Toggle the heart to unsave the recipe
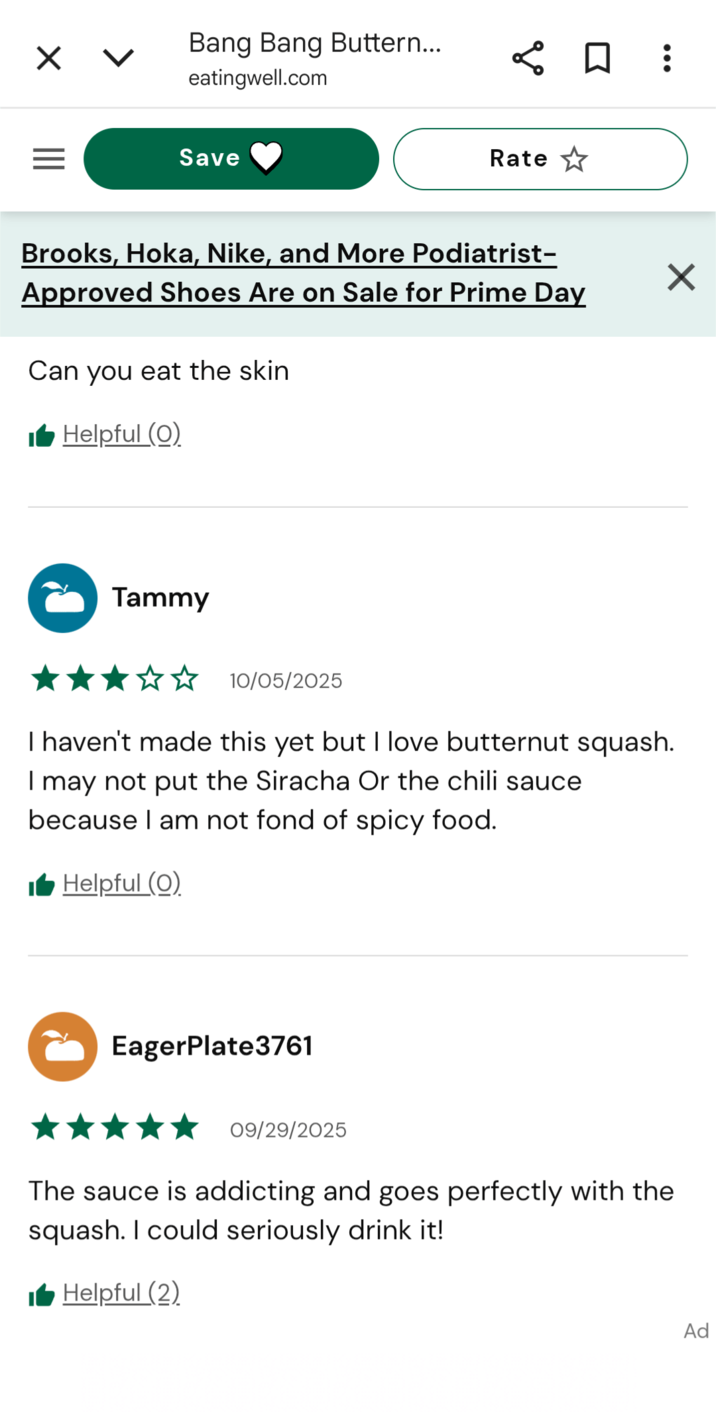The width and height of the screenshot is (716, 1412). 264,158
